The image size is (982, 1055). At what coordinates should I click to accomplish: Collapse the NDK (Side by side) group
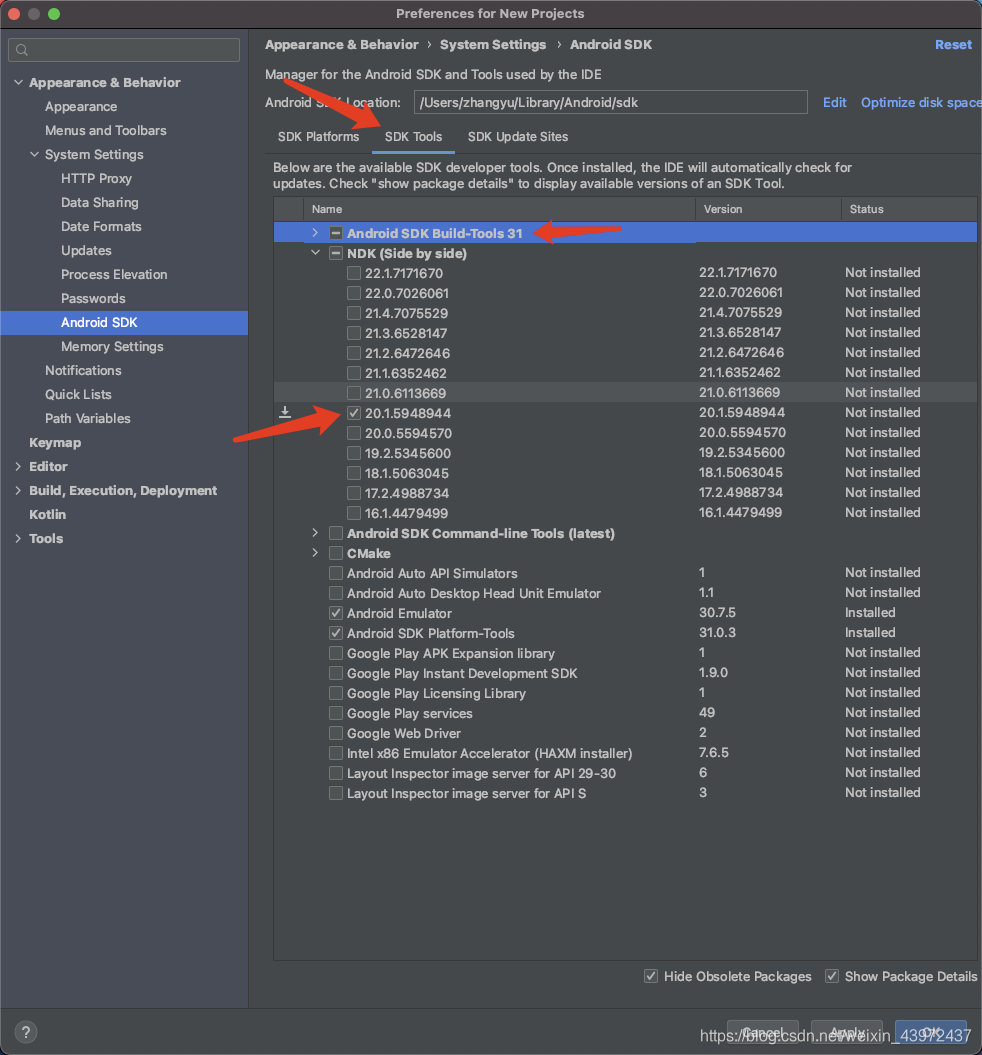(x=315, y=253)
